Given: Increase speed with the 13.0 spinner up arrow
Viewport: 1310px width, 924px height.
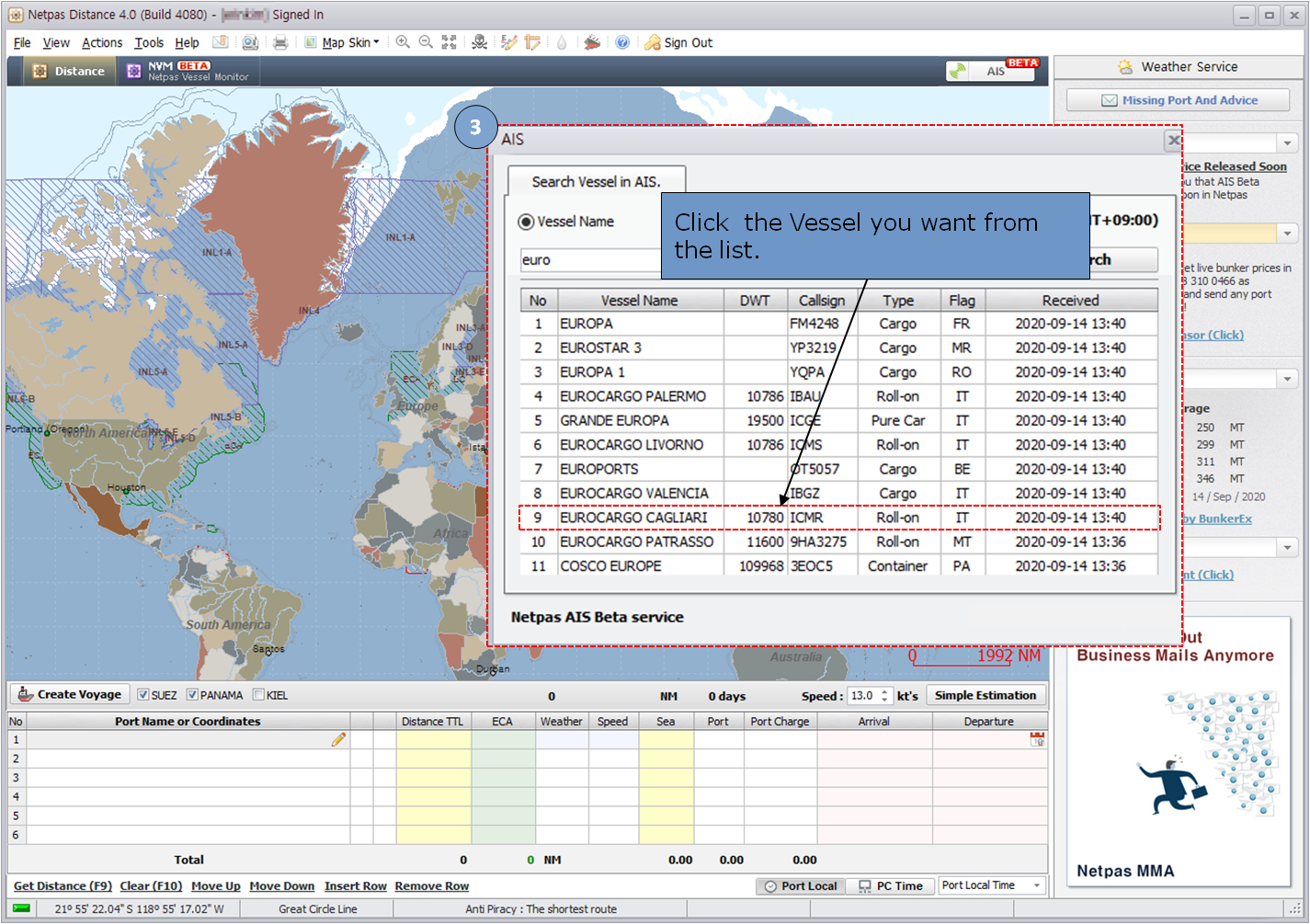Looking at the screenshot, I should (885, 691).
